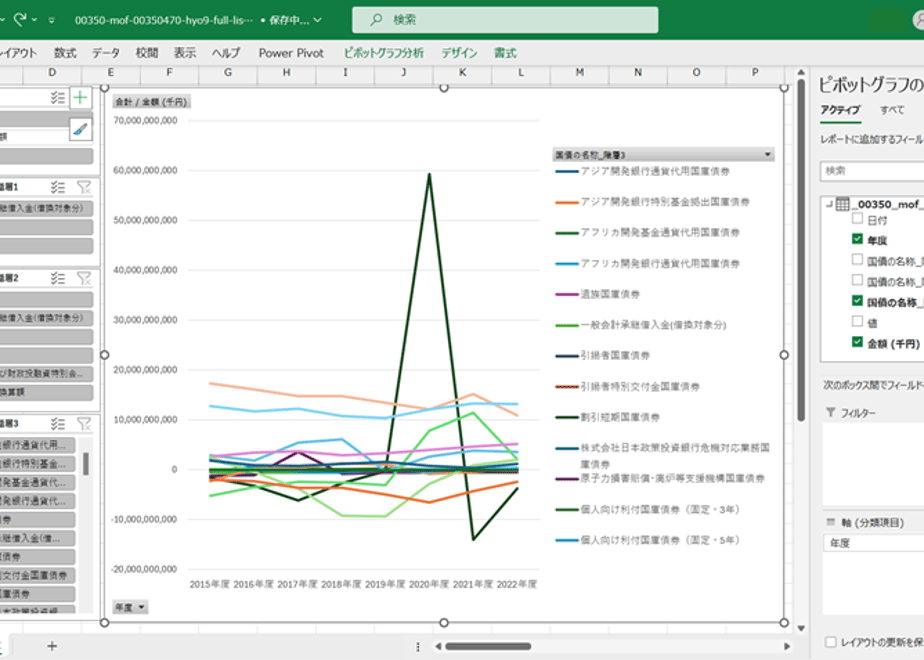The image size is (924, 660).
Task: Select 階層2 slicer item 換算額
Action: (46, 392)
